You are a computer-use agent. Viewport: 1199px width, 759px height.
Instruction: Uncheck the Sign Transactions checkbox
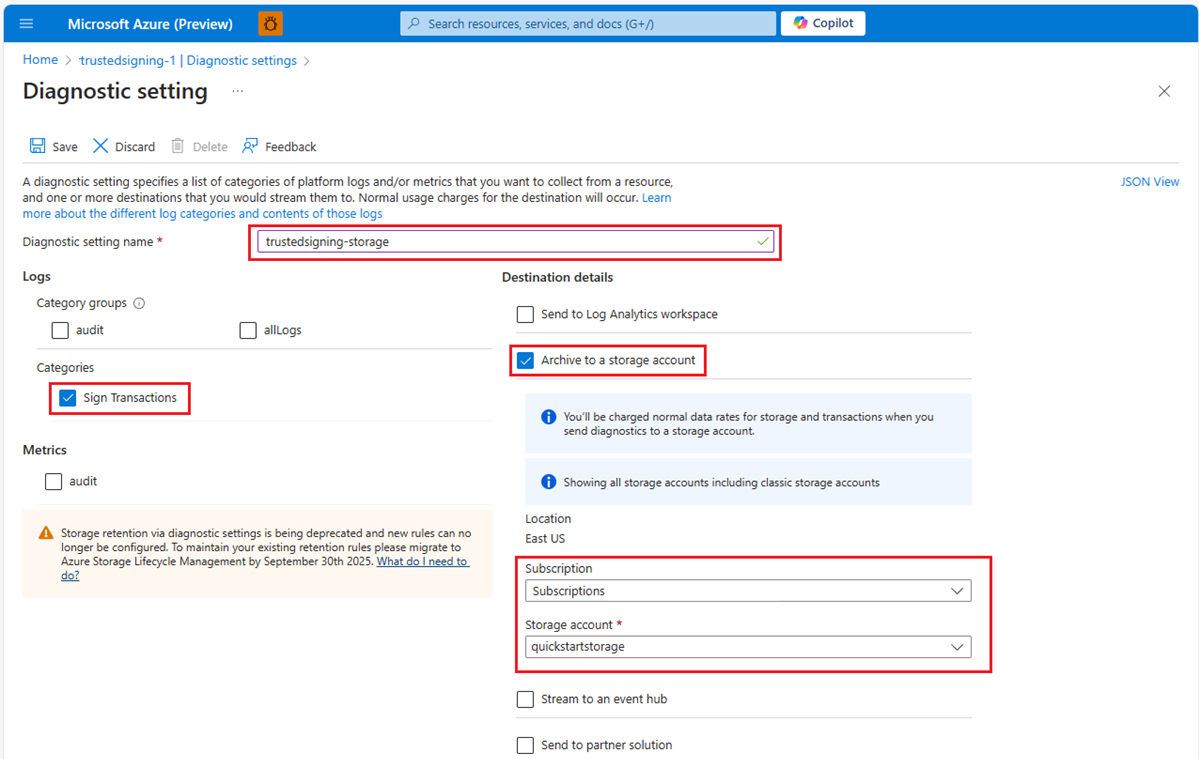click(68, 397)
